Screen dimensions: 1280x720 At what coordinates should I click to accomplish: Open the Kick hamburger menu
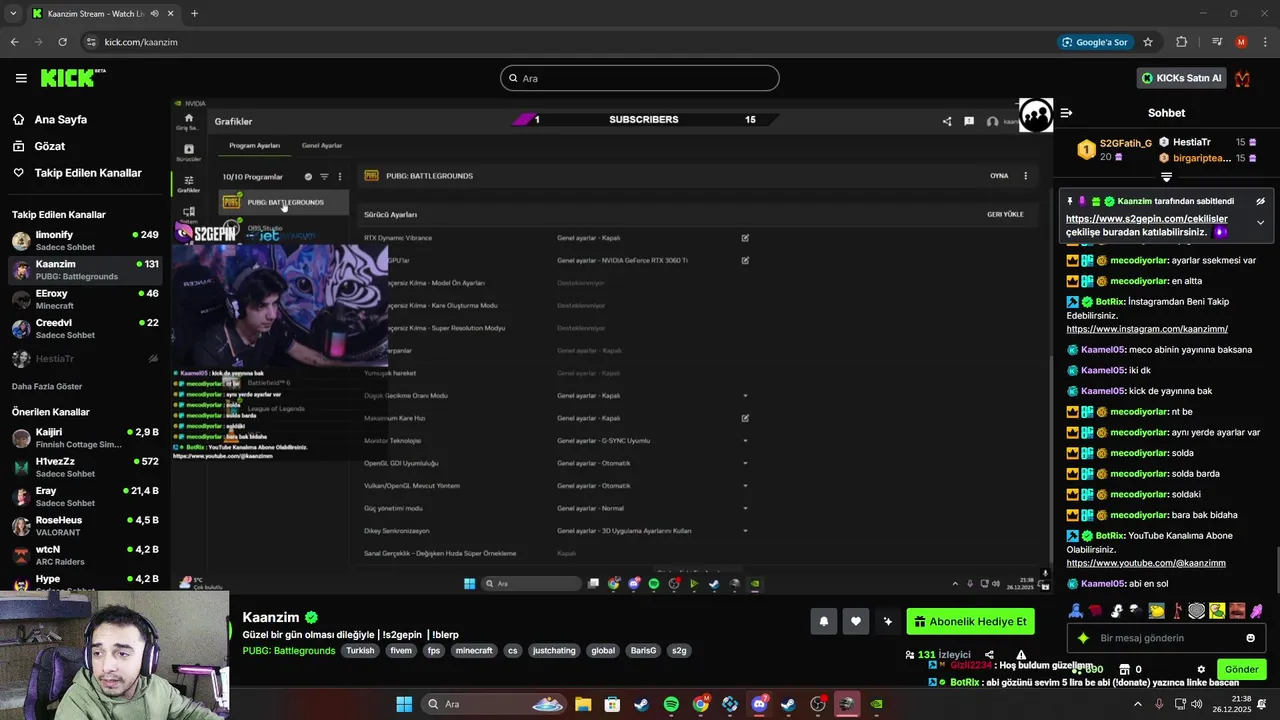click(x=21, y=78)
